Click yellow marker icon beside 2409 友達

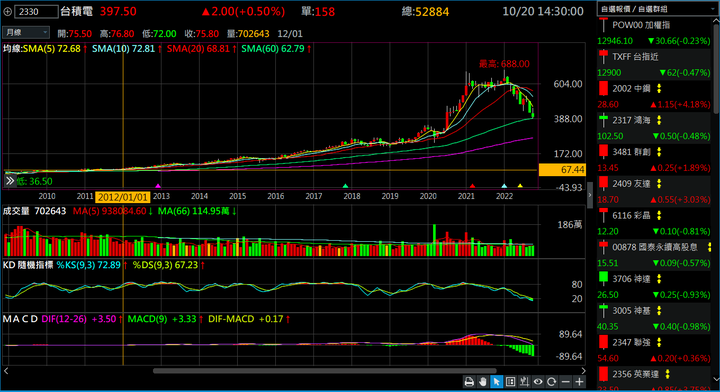point(659,184)
